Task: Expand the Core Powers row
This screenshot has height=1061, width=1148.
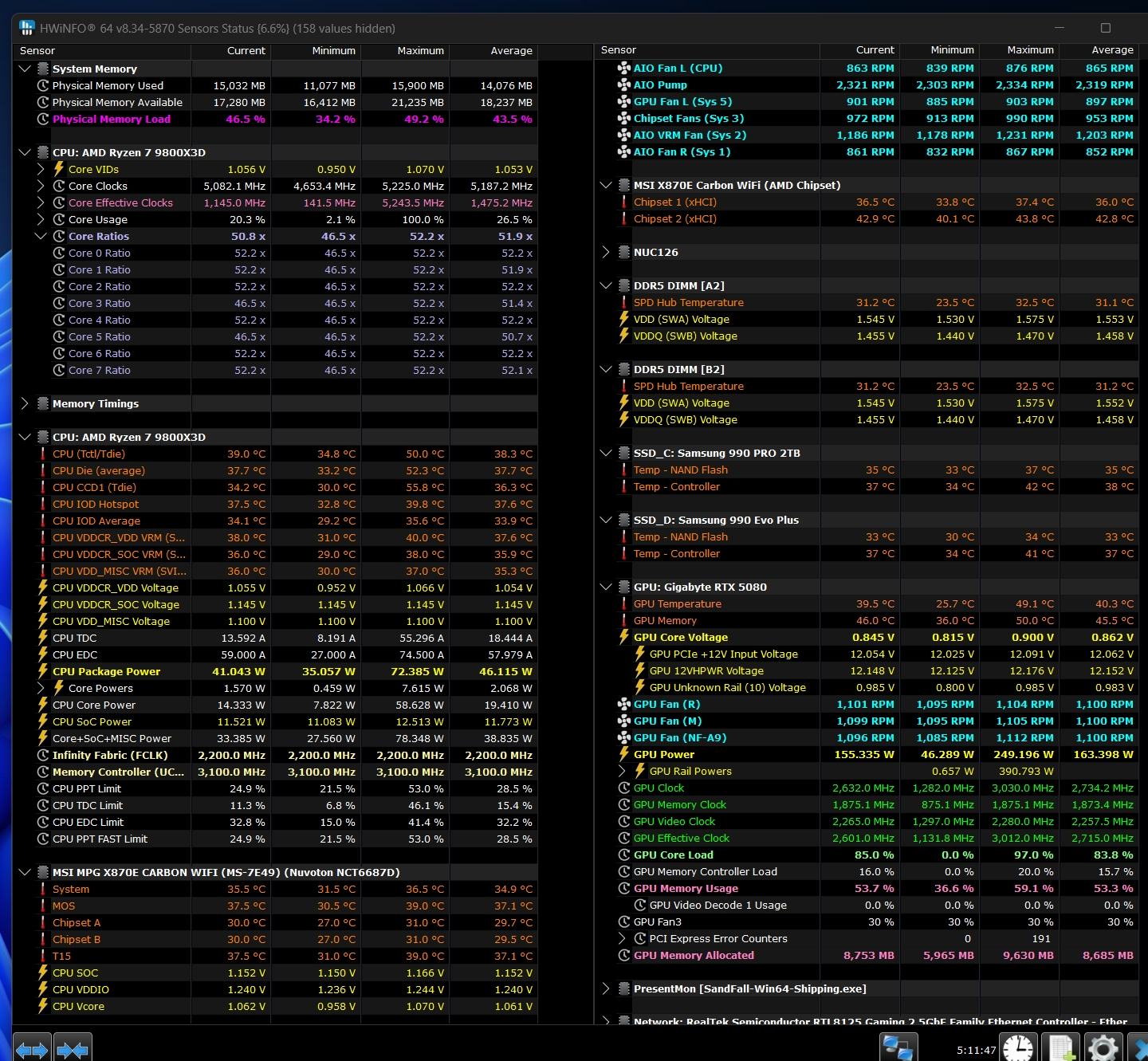Action: [41, 688]
